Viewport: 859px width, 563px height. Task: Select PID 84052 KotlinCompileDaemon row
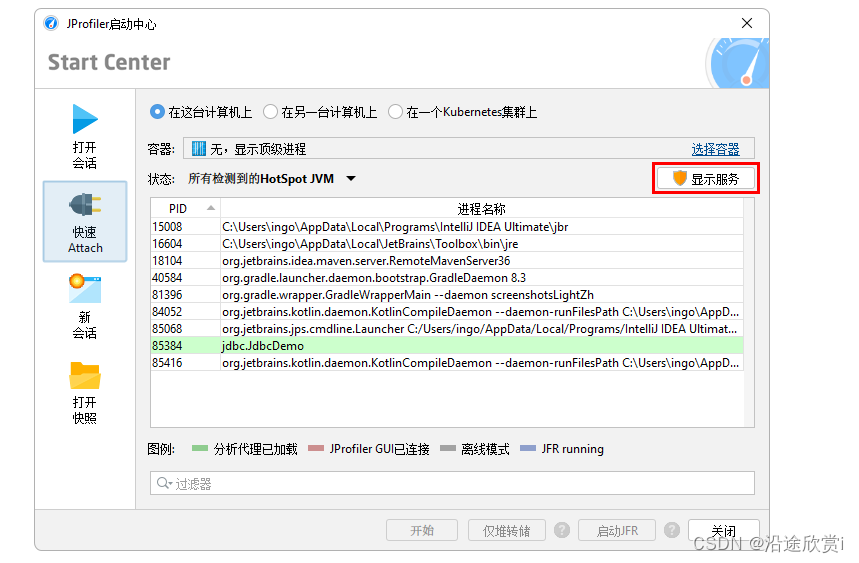447,312
